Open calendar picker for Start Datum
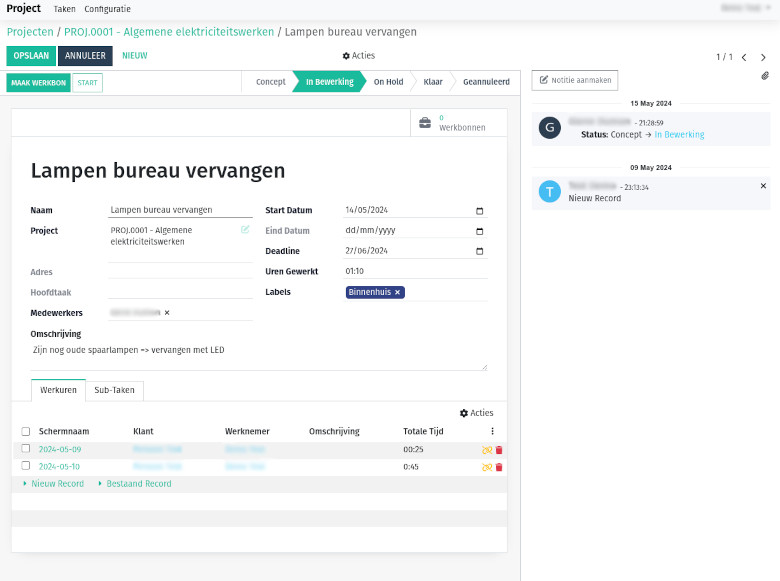780x581 pixels. (x=480, y=211)
